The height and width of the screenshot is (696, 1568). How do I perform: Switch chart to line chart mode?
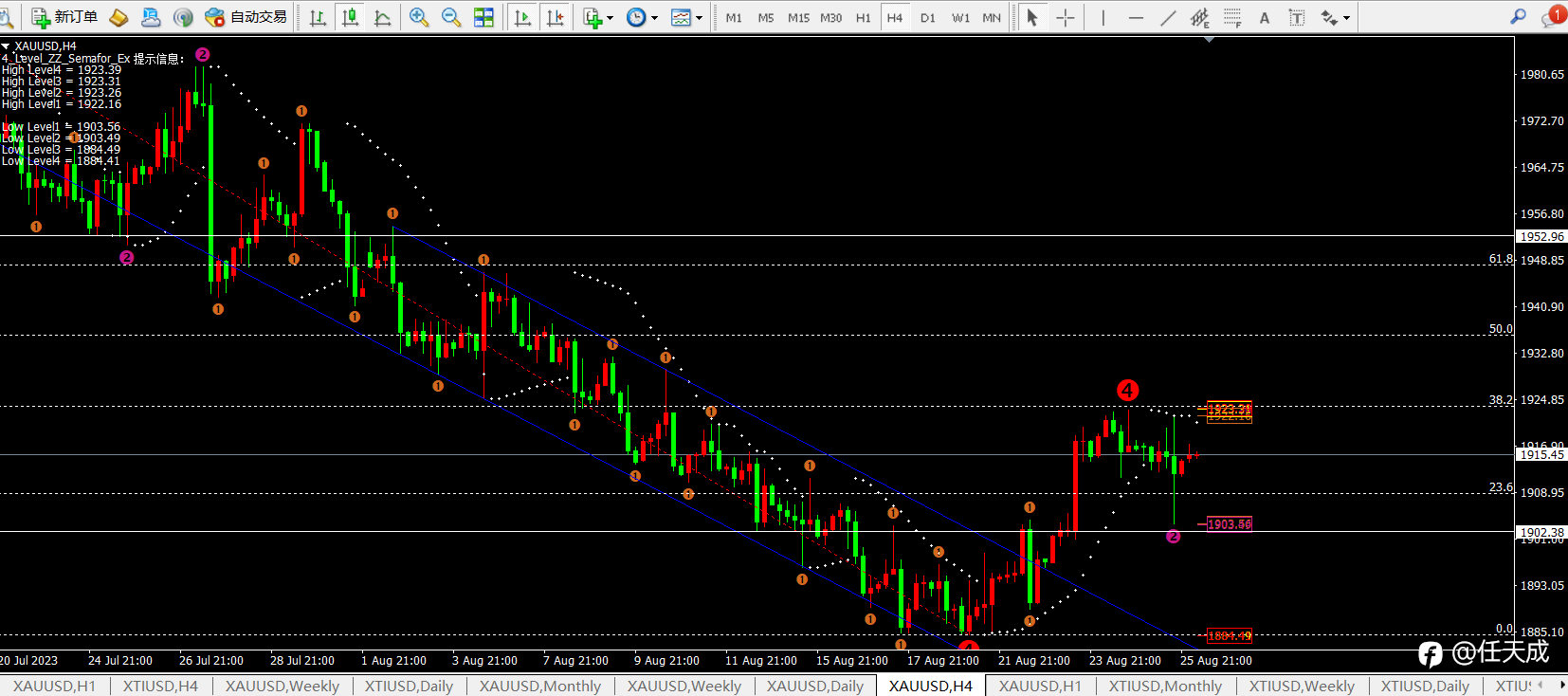(383, 17)
